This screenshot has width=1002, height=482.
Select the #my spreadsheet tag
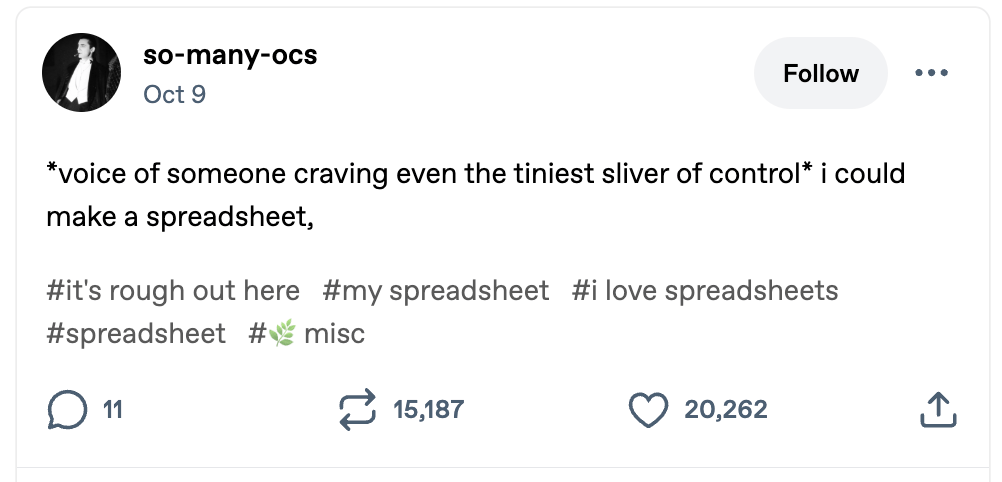436,291
